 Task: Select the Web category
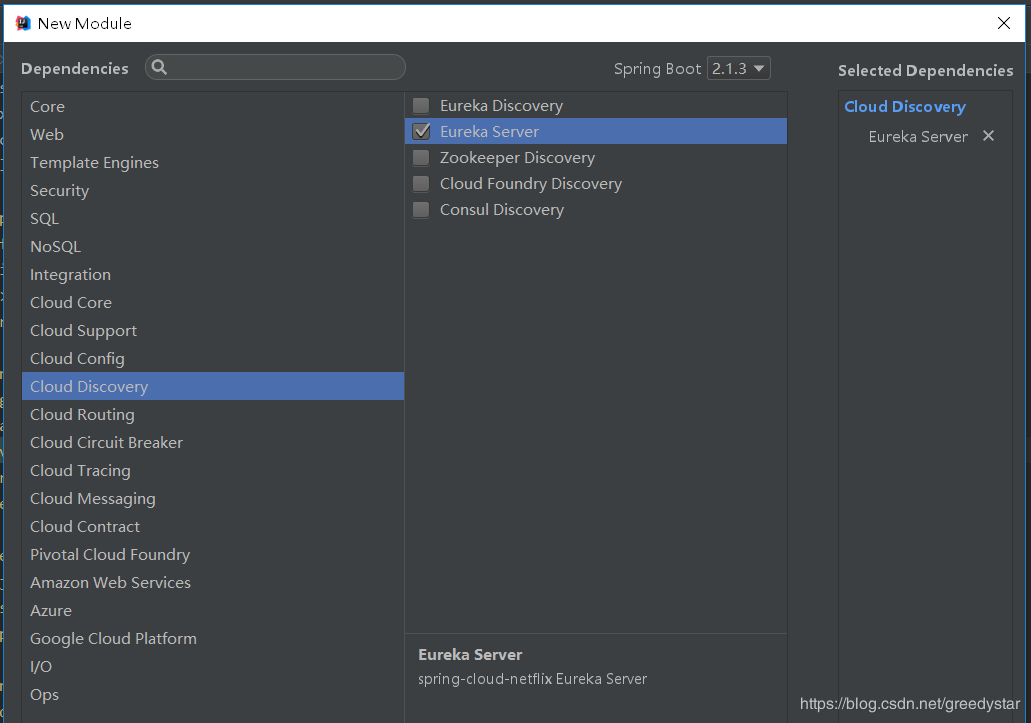coord(213,135)
